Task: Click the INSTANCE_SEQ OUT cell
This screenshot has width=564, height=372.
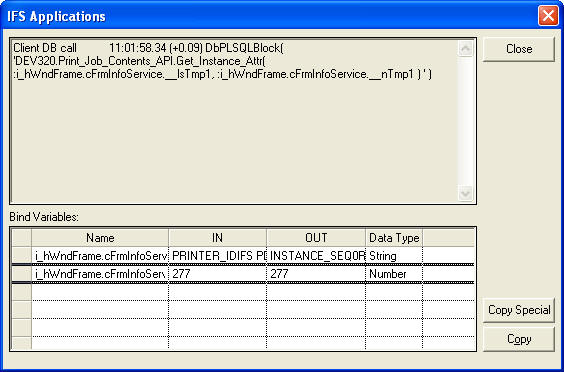Action: (316, 256)
